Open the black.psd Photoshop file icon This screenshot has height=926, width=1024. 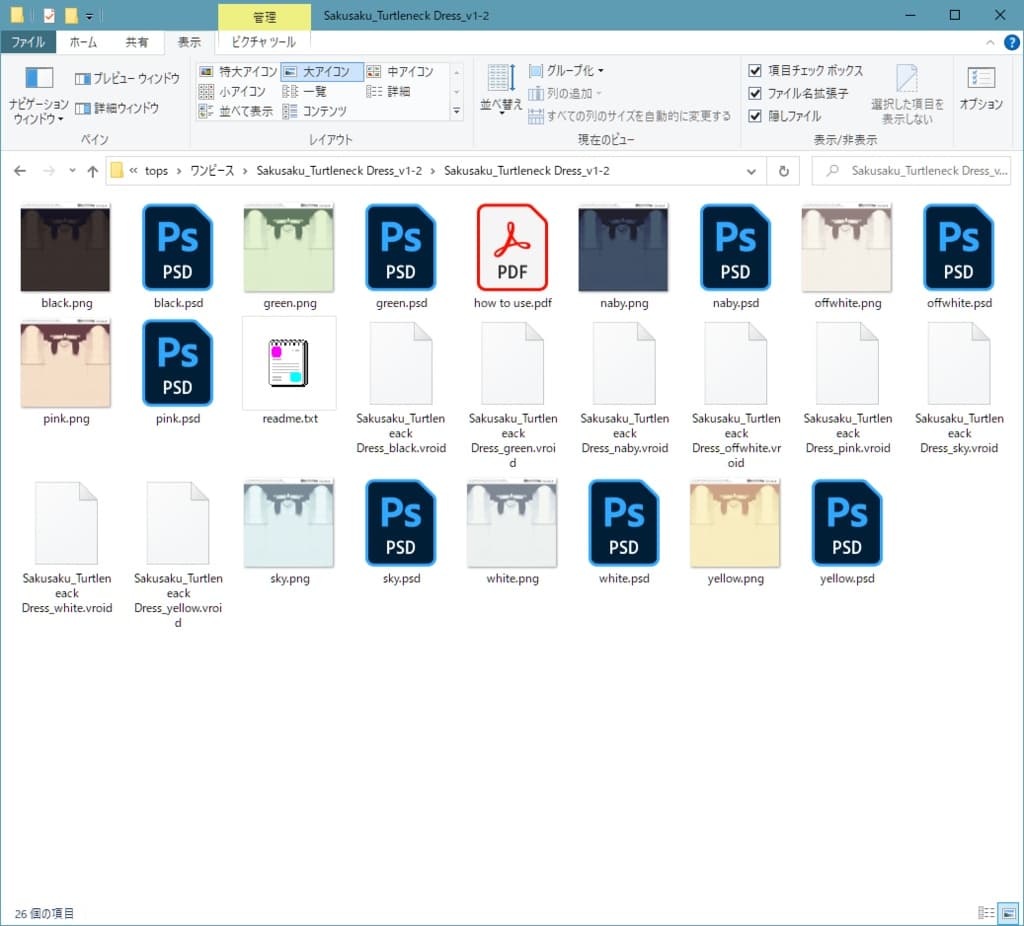177,248
